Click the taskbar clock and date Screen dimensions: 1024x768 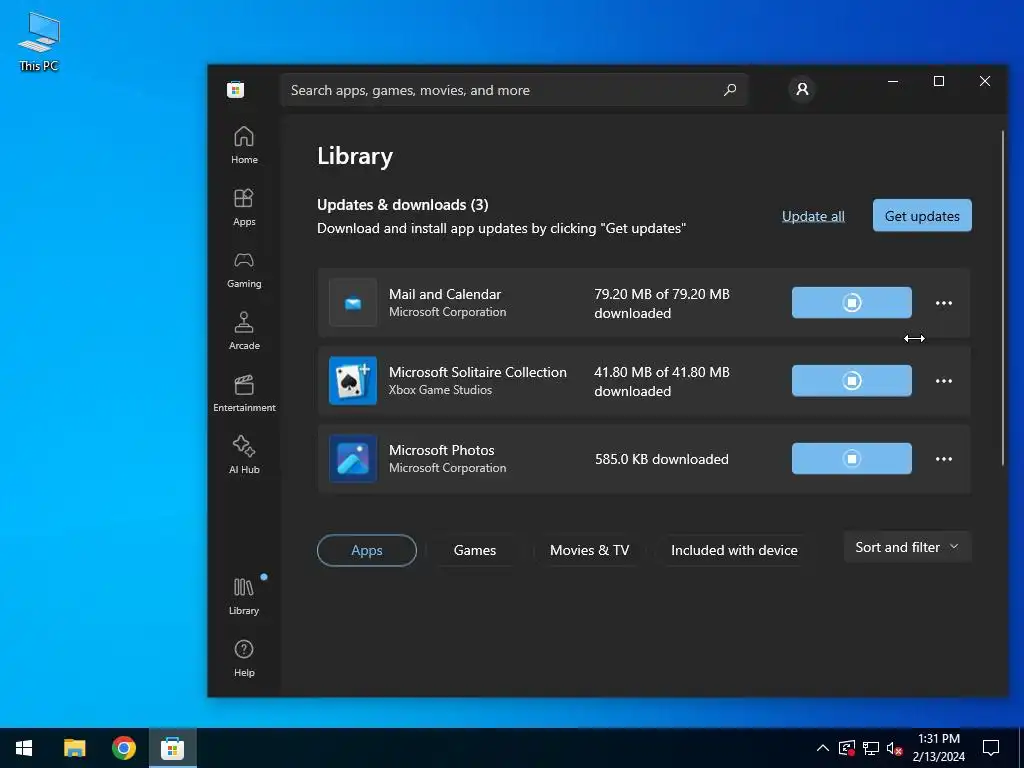pyautogui.click(x=938, y=748)
